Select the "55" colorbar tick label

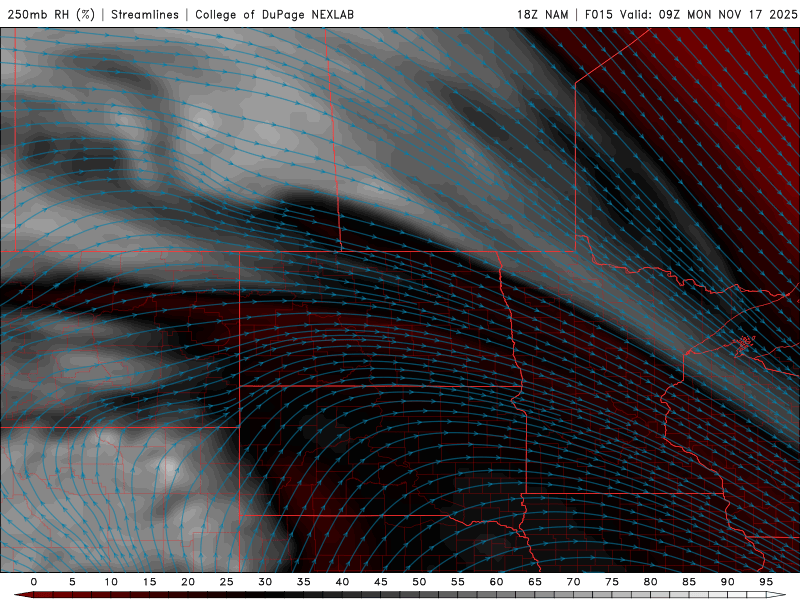coord(458,582)
